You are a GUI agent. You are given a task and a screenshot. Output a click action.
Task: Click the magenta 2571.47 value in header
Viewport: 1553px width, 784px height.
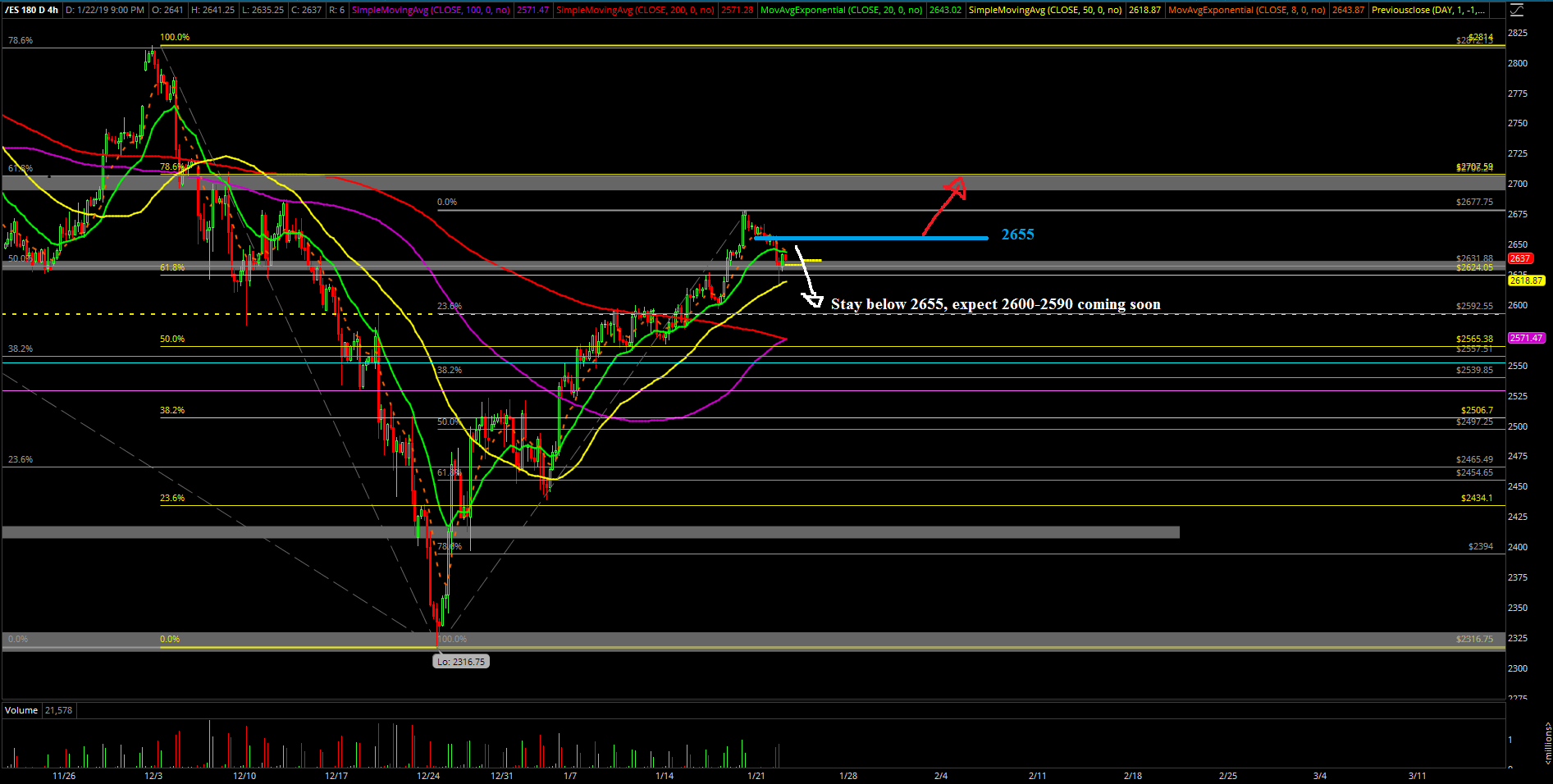pyautogui.click(x=533, y=10)
